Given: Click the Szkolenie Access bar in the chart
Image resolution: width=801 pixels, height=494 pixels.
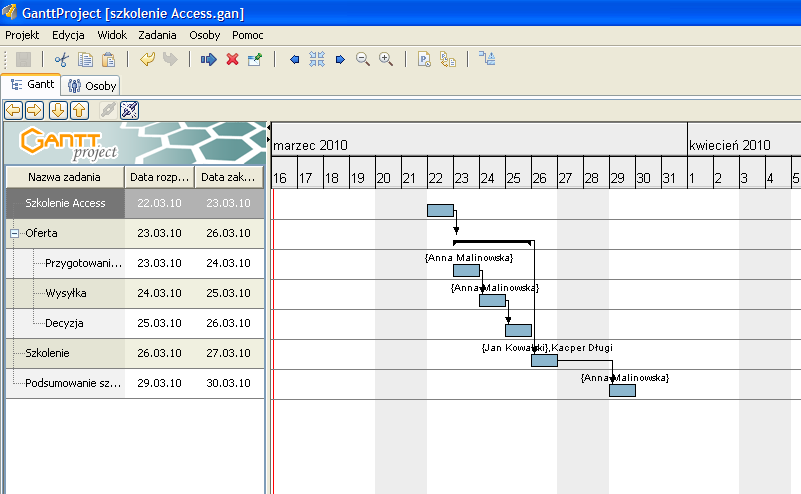Looking at the screenshot, I should [x=440, y=210].
